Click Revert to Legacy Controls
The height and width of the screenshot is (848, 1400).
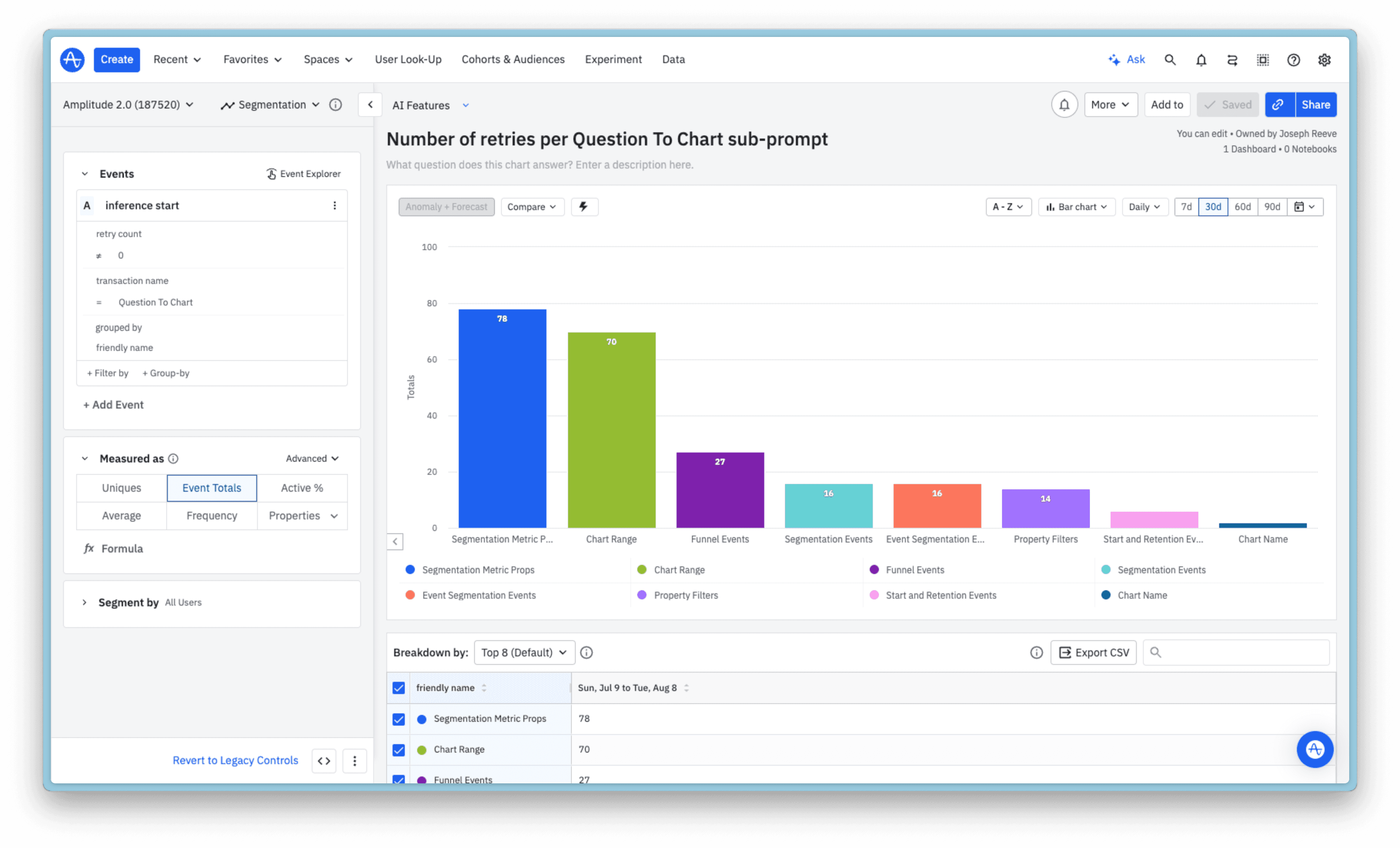click(235, 760)
